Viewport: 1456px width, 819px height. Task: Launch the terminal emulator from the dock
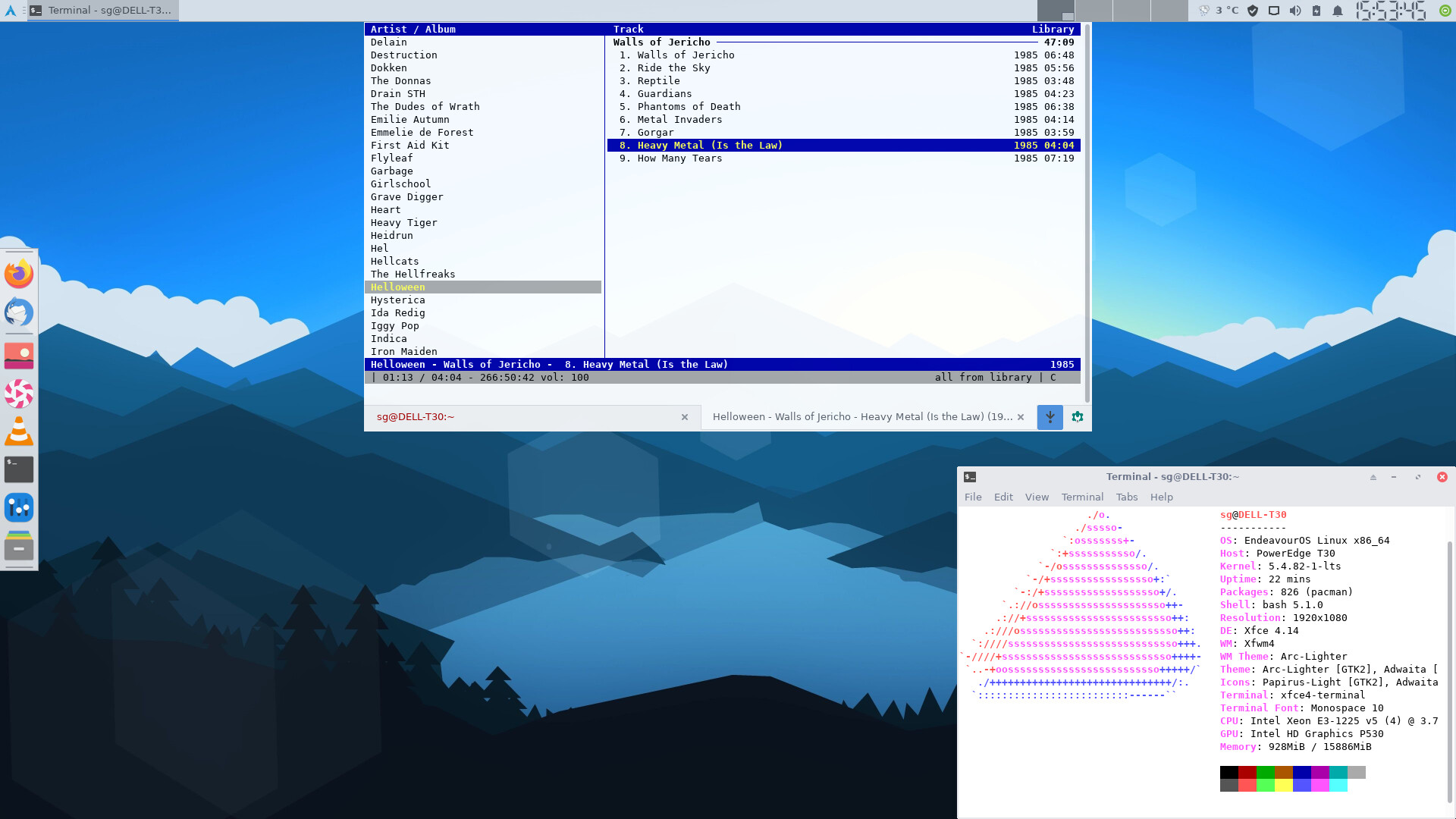pos(19,469)
